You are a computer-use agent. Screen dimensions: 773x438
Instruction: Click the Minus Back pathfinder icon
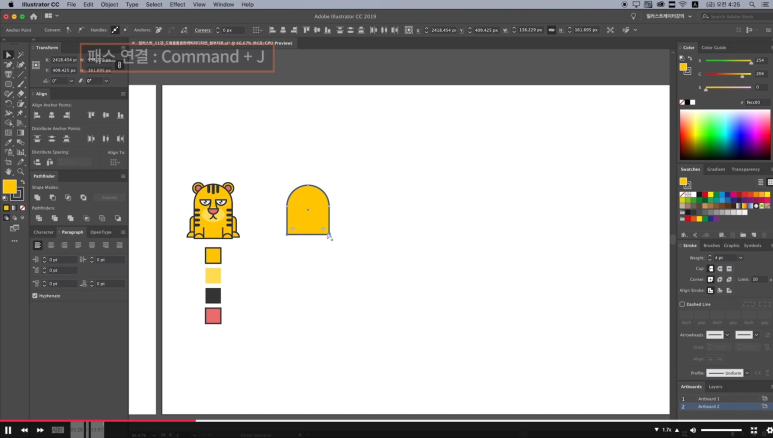pyautogui.click(x=118, y=218)
